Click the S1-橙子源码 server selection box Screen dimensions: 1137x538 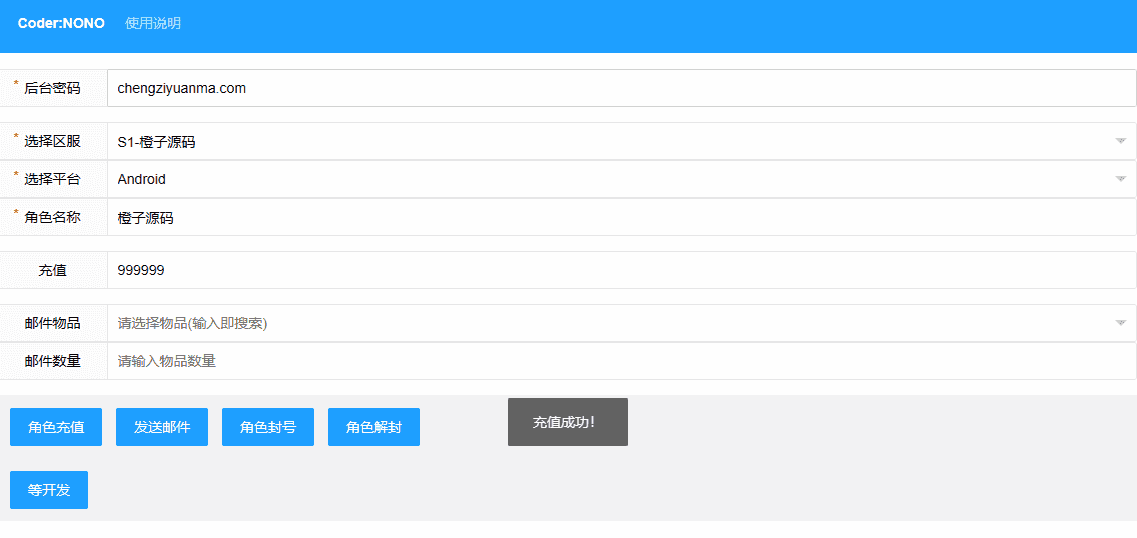tap(600, 141)
